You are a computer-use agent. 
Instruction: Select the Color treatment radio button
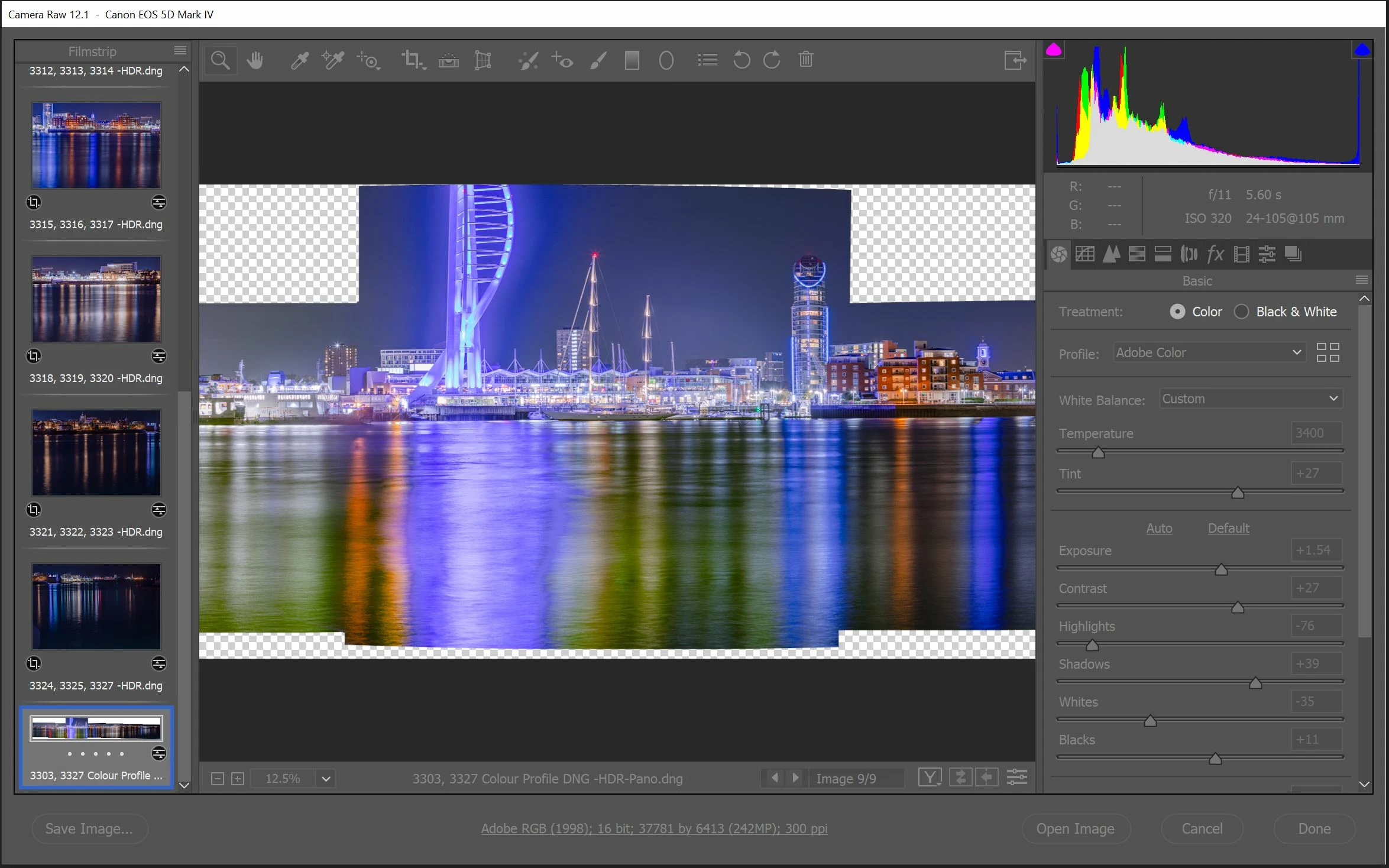click(x=1177, y=312)
